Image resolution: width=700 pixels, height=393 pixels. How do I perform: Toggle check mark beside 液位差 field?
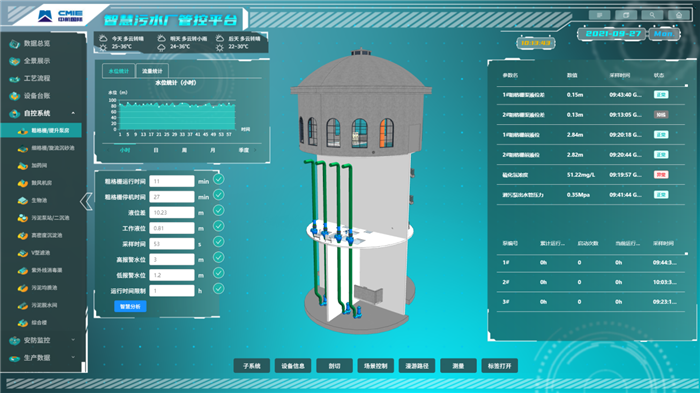coord(218,210)
